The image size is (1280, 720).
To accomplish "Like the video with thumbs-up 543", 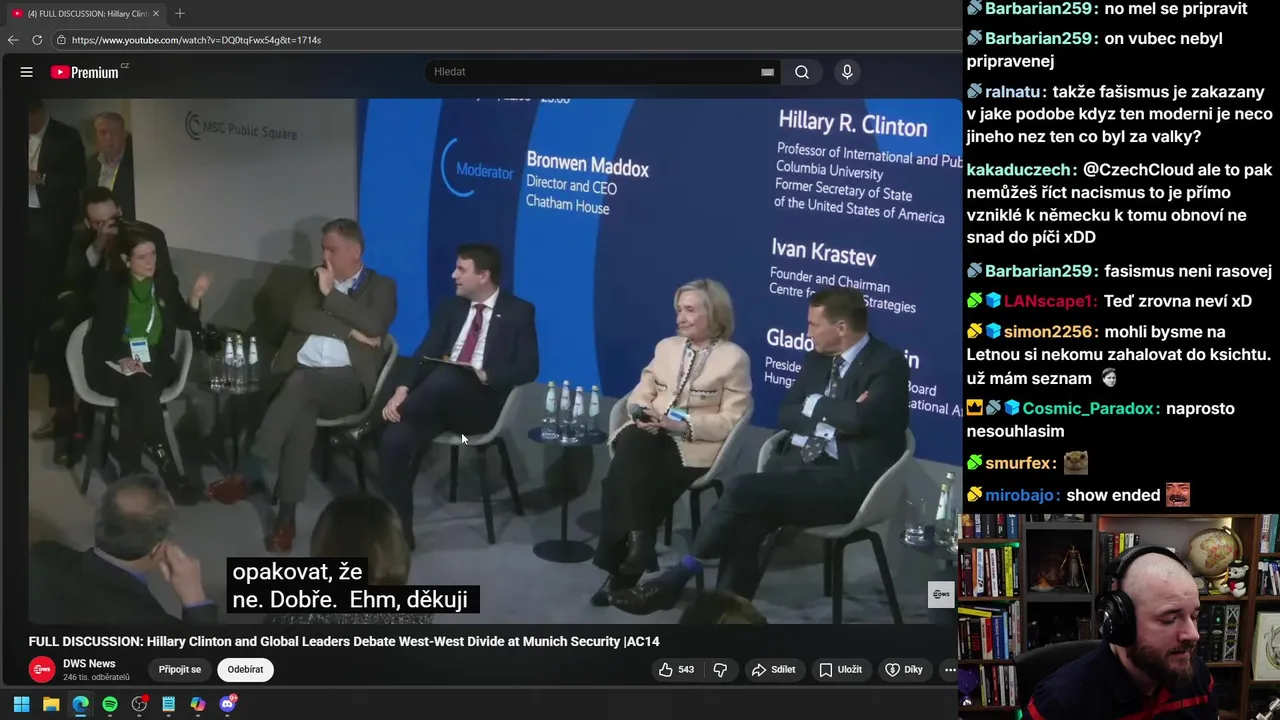I will 676,670.
